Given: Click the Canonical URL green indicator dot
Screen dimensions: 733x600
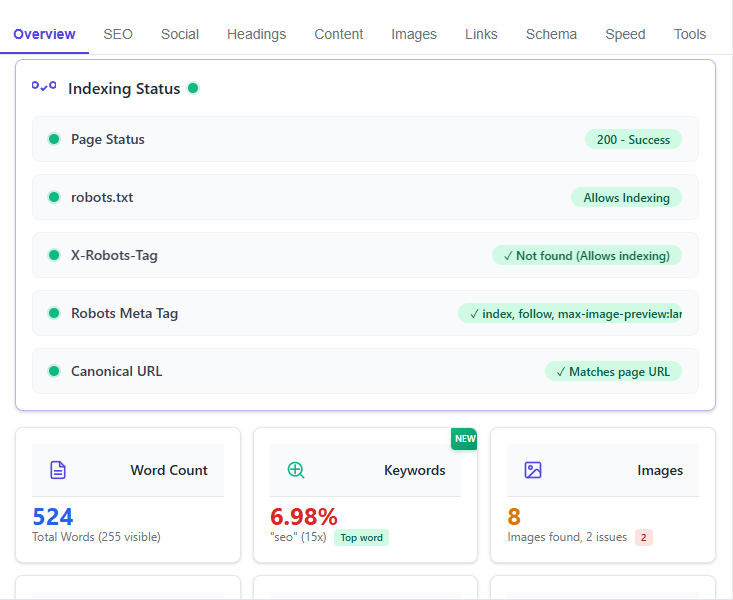Looking at the screenshot, I should pyautogui.click(x=54, y=371).
